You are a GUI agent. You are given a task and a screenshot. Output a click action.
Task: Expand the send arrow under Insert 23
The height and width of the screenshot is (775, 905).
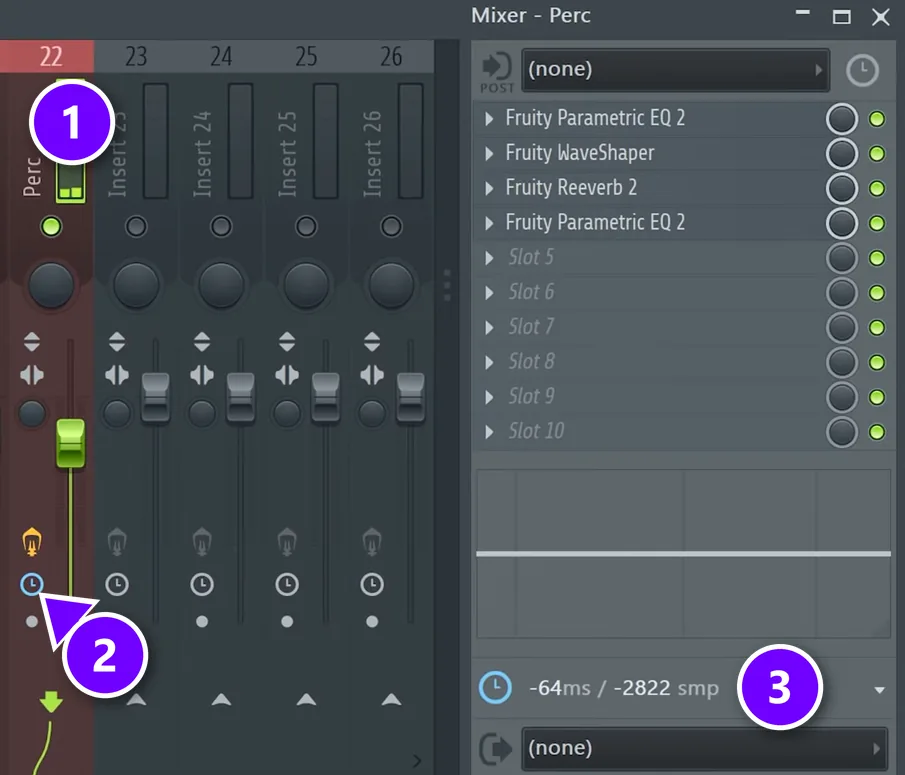pyautogui.click(x=136, y=700)
